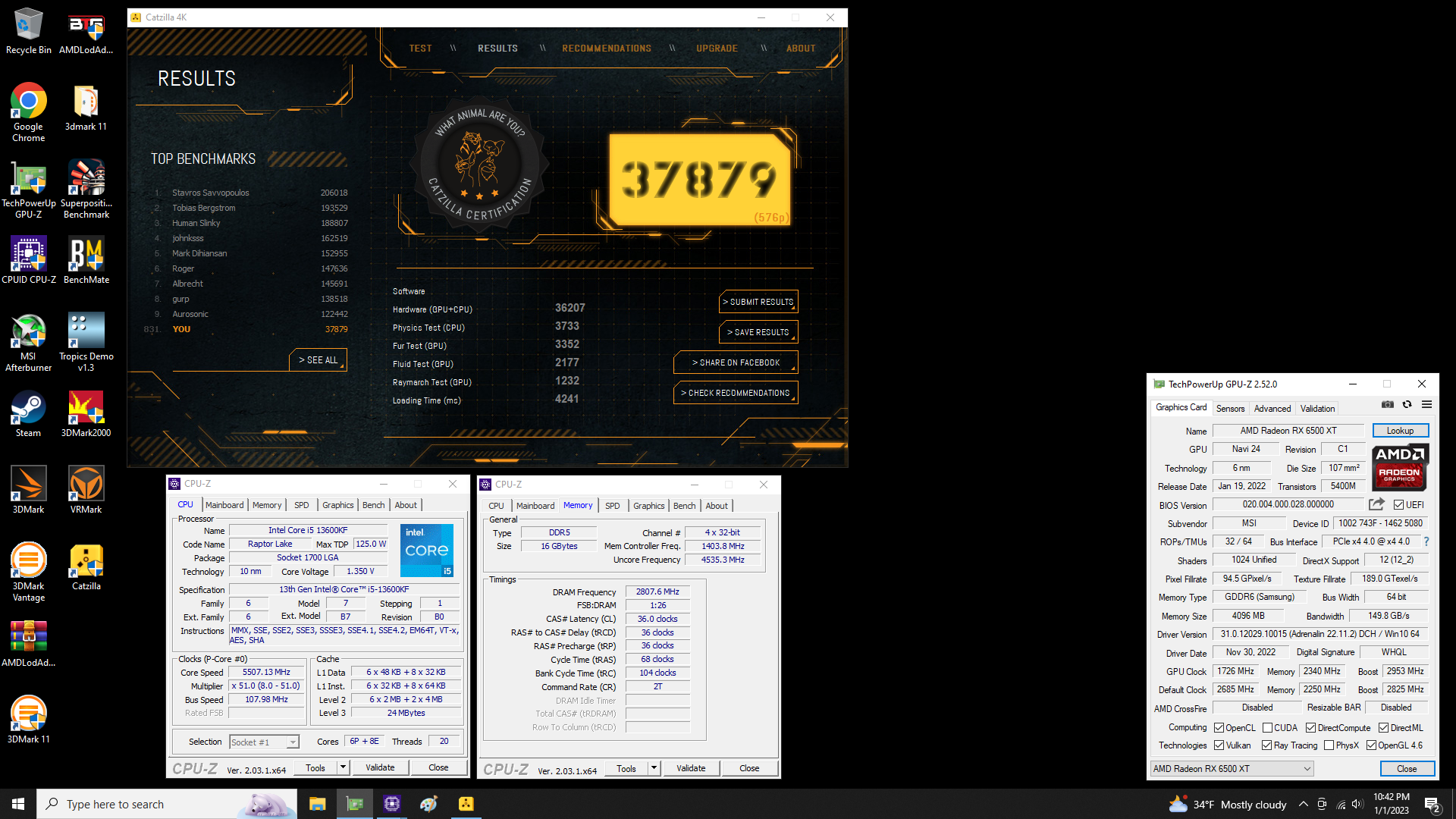
Task: Switch to the Mainboard tab in left CPU-Z
Action: (x=224, y=505)
